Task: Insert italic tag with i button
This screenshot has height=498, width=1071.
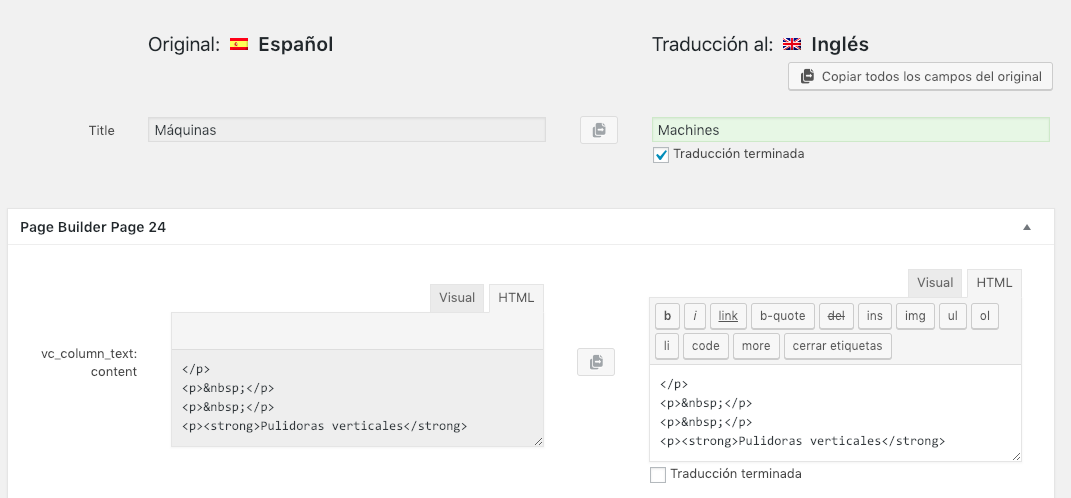Action: [695, 316]
